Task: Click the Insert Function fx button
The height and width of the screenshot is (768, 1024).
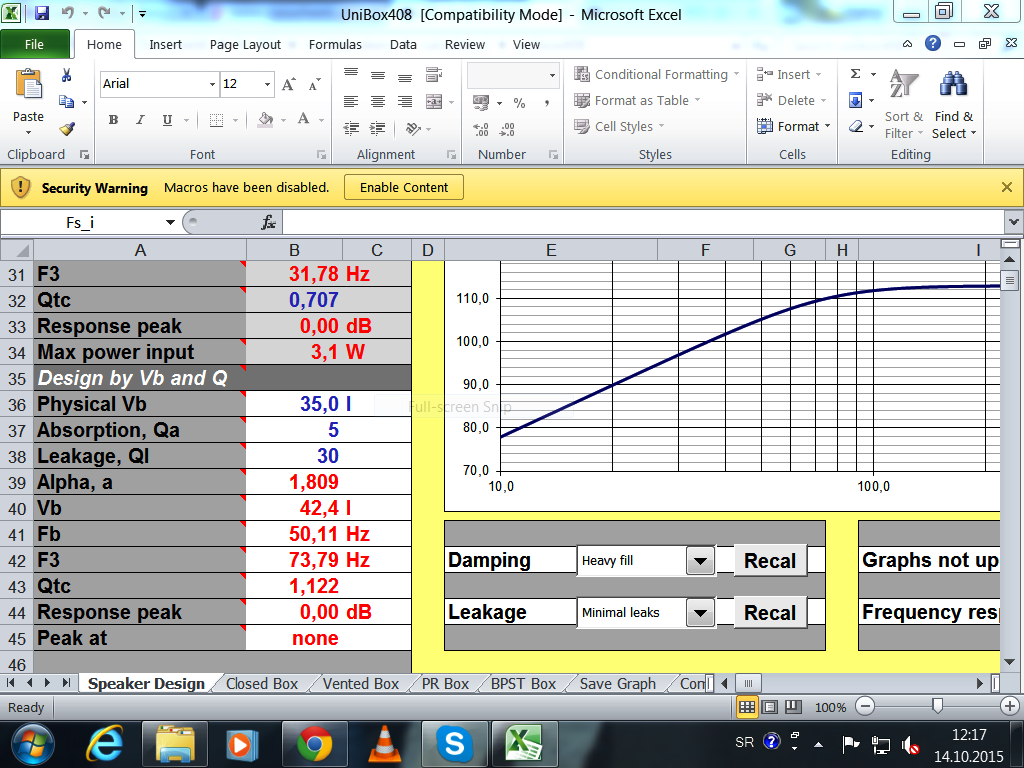Action: tap(268, 223)
